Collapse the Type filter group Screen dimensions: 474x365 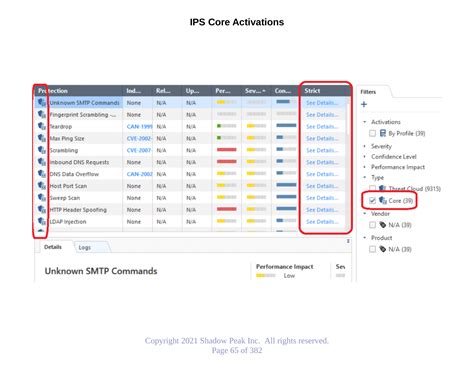tap(365, 177)
